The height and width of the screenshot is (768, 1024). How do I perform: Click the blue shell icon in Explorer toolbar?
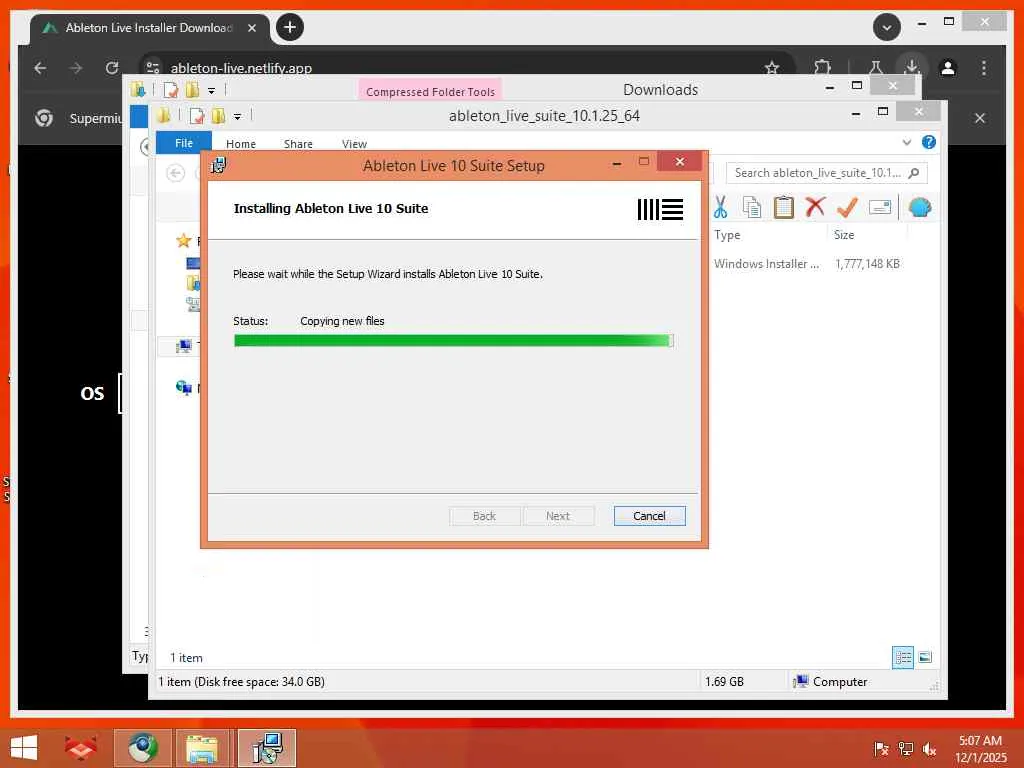coord(920,207)
